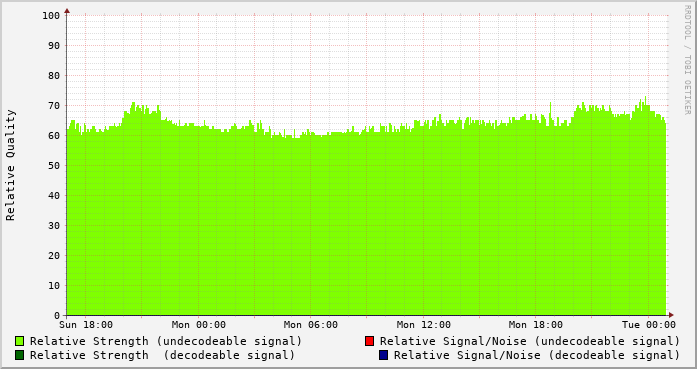697x369 pixels.
Task: Click the 'Mon 06:00' time axis label
Action: pyautogui.click(x=311, y=325)
